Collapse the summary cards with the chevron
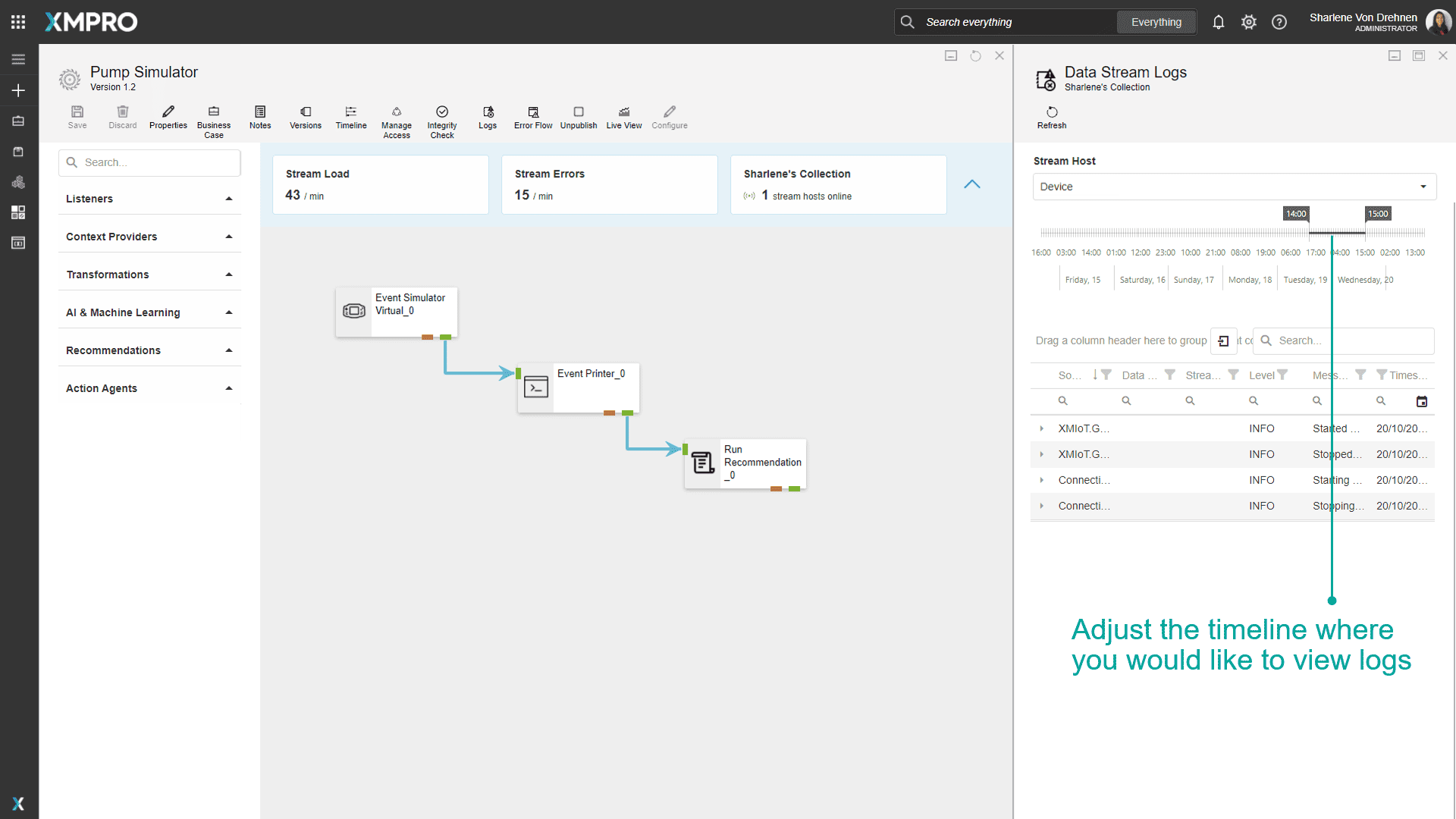 click(x=973, y=184)
